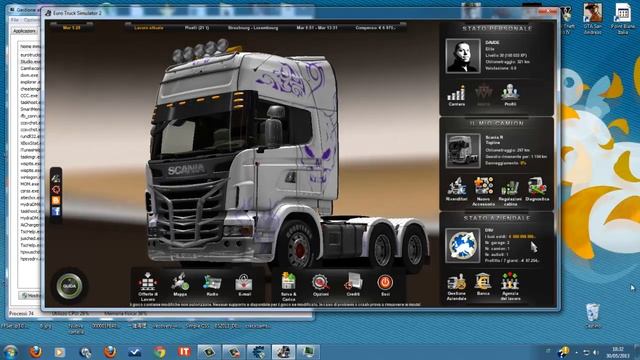Open the Crediti credits icon
640x360 pixels.
pyautogui.click(x=353, y=284)
